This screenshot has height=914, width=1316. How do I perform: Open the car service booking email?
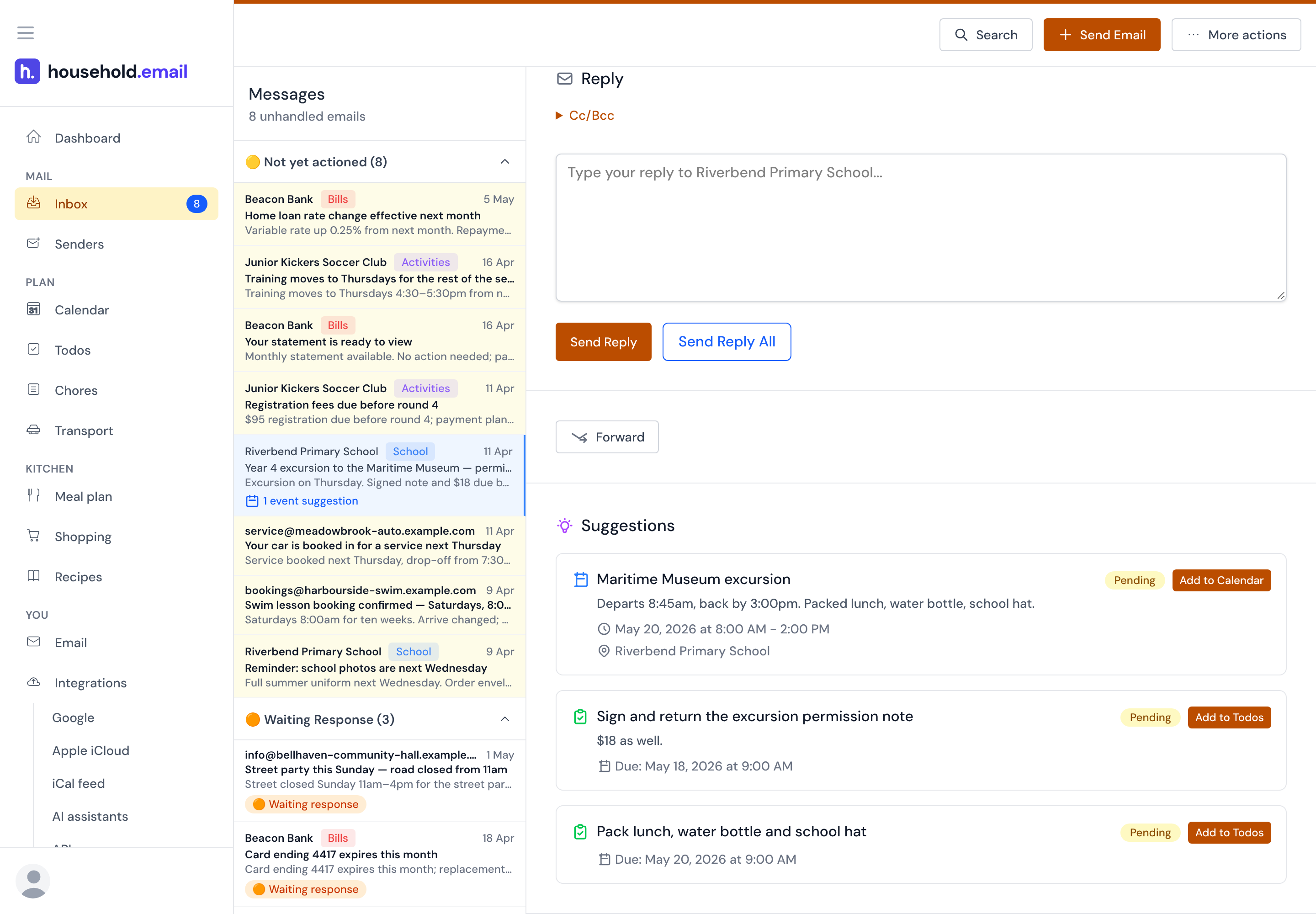point(380,545)
